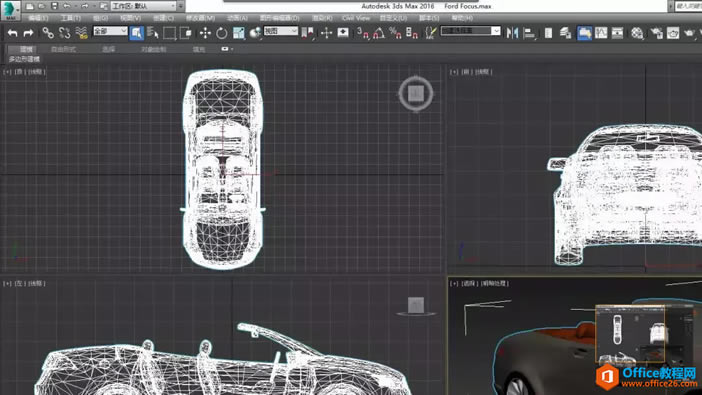Screen dimensions: 702x395
Task: Switch to the 自由形式 ribbon tab
Action: point(63,49)
